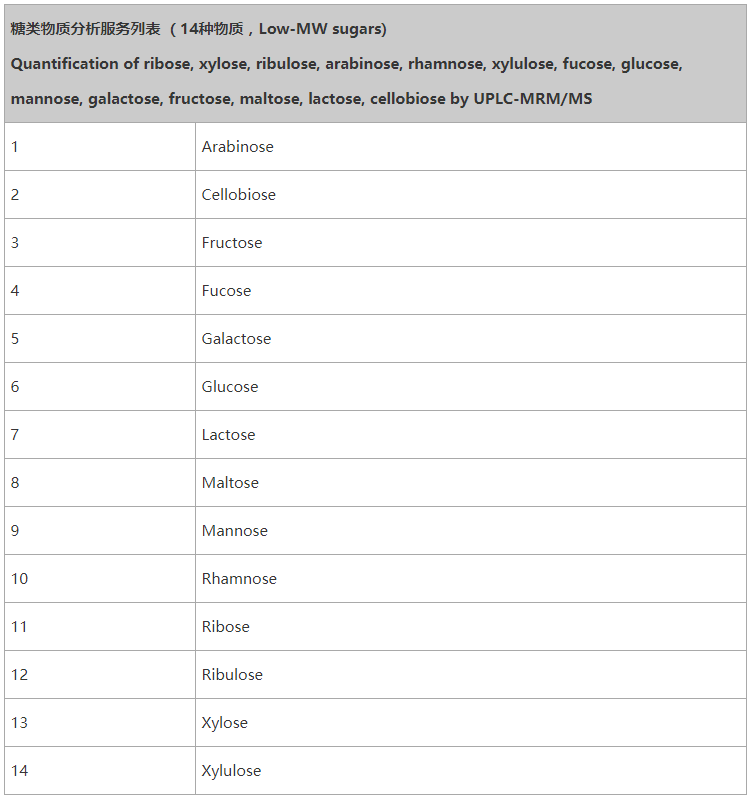Click the Low-MW sugars header title
Image resolution: width=750 pixels, height=798 pixels.
tap(198, 29)
